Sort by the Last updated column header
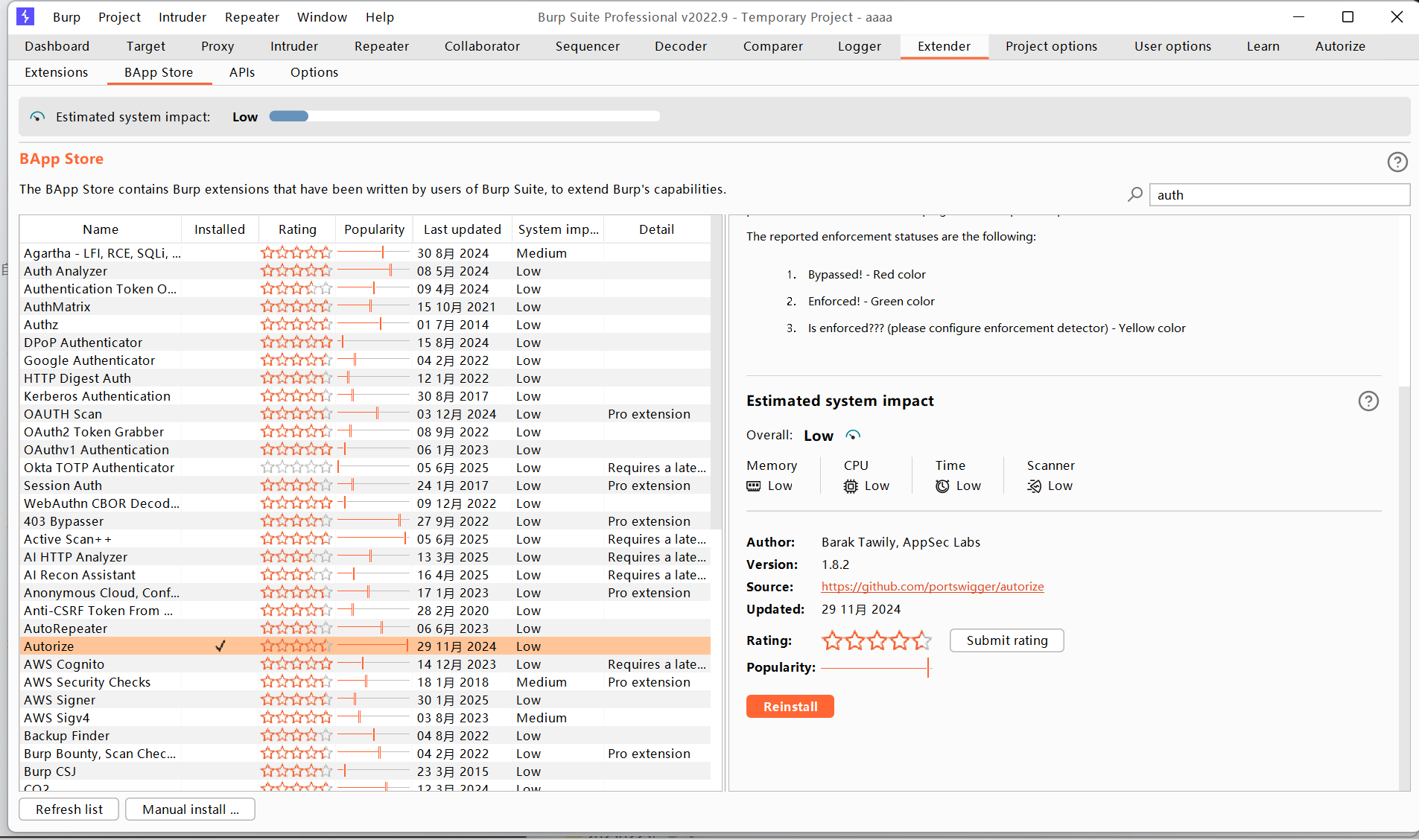Image resolution: width=1419 pixels, height=840 pixels. click(x=463, y=229)
